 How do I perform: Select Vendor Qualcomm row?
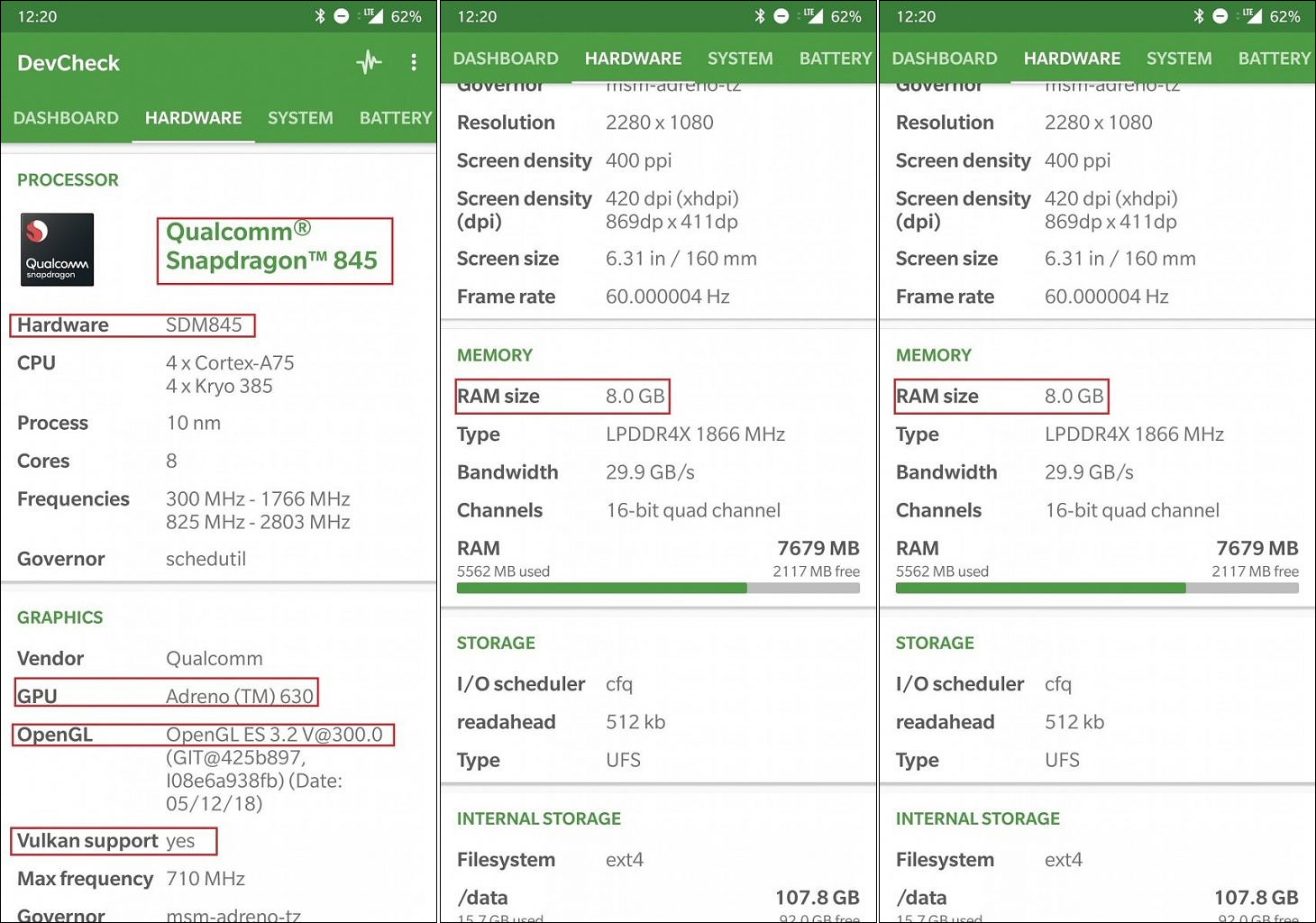(x=140, y=659)
